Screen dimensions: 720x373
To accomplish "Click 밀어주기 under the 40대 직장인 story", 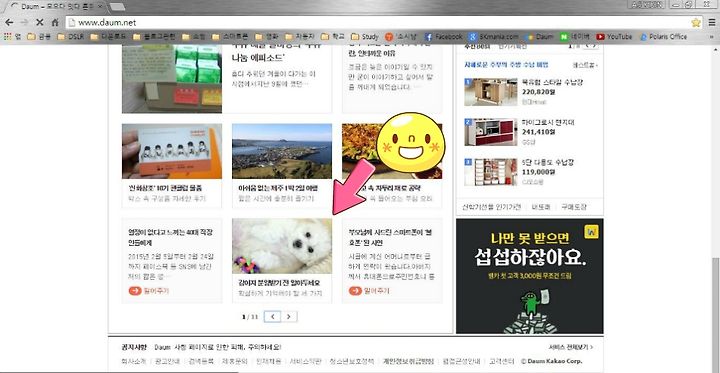I will (x=149, y=291).
